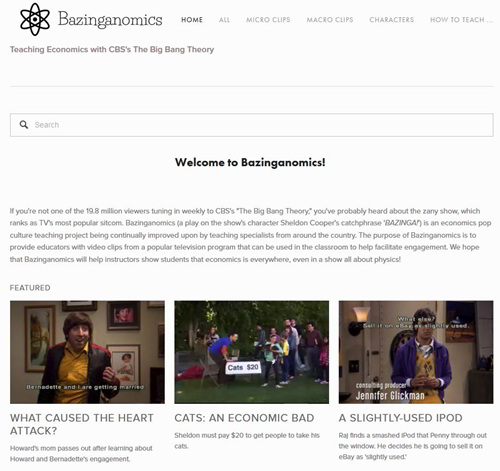Viewport: 500px width, 471px height.
Task: Open the Howard heart attack clip thumbnail
Action: [x=87, y=352]
